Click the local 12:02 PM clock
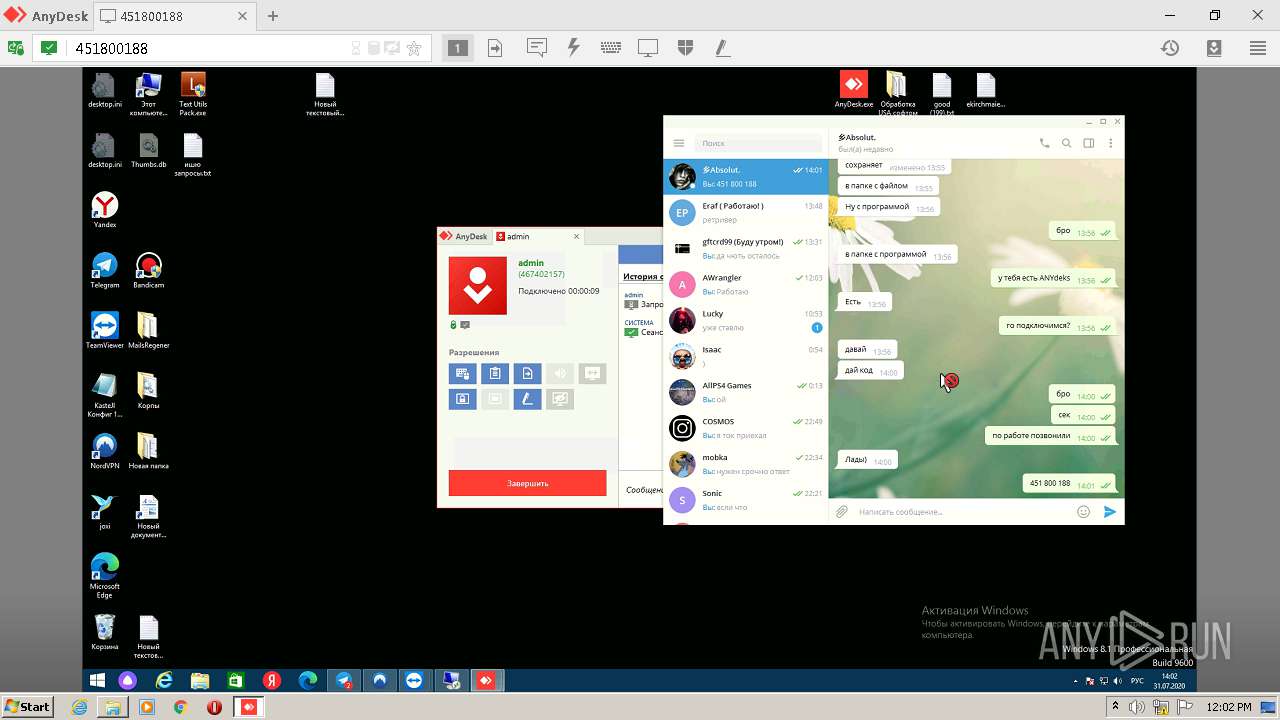The image size is (1280, 720). pyautogui.click(x=1227, y=706)
